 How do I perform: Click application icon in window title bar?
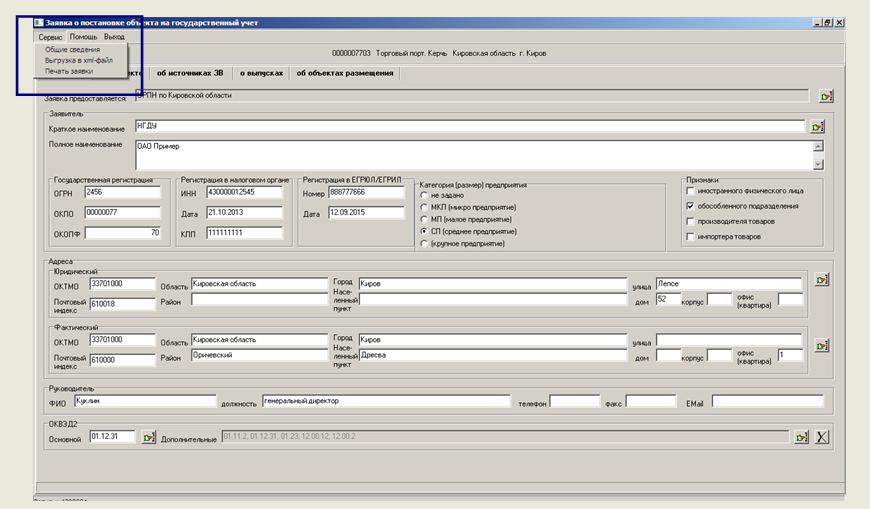tap(39, 21)
